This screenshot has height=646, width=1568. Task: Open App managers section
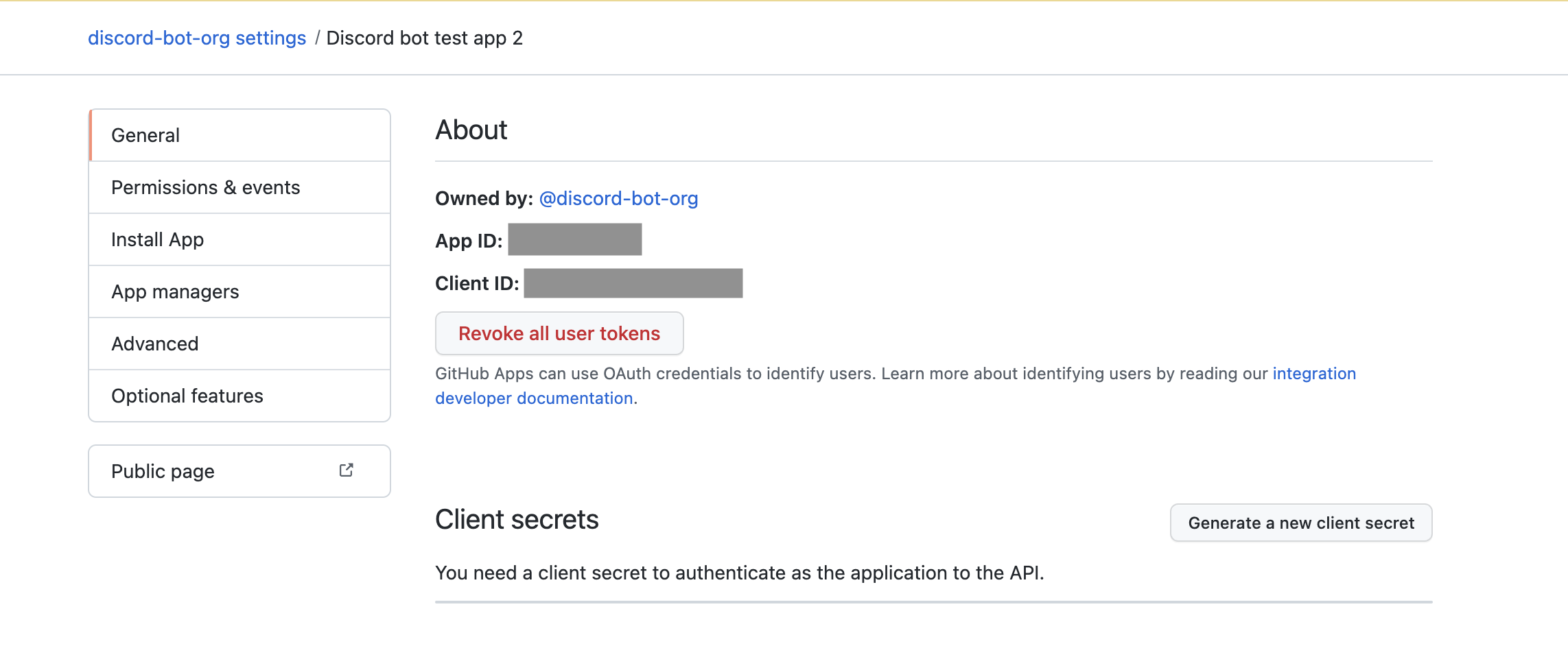point(239,291)
